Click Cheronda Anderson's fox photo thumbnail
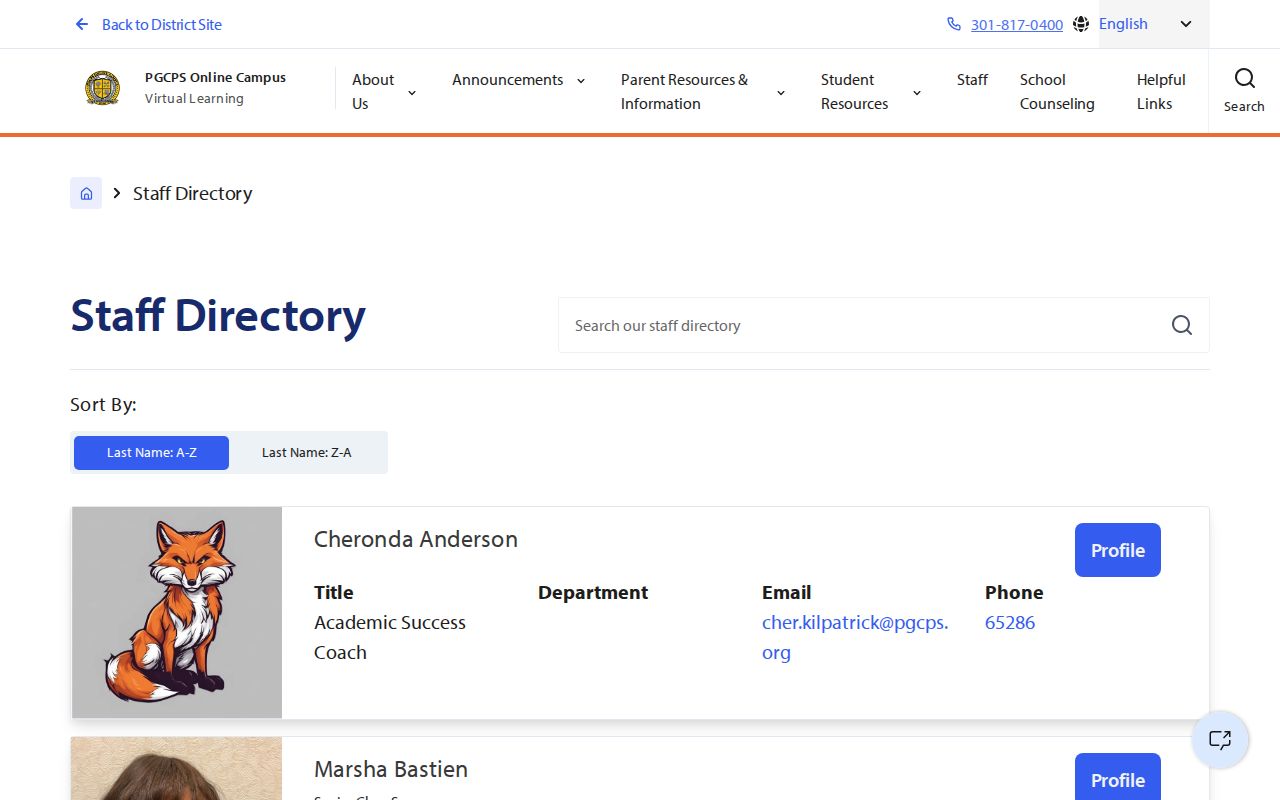 [177, 612]
